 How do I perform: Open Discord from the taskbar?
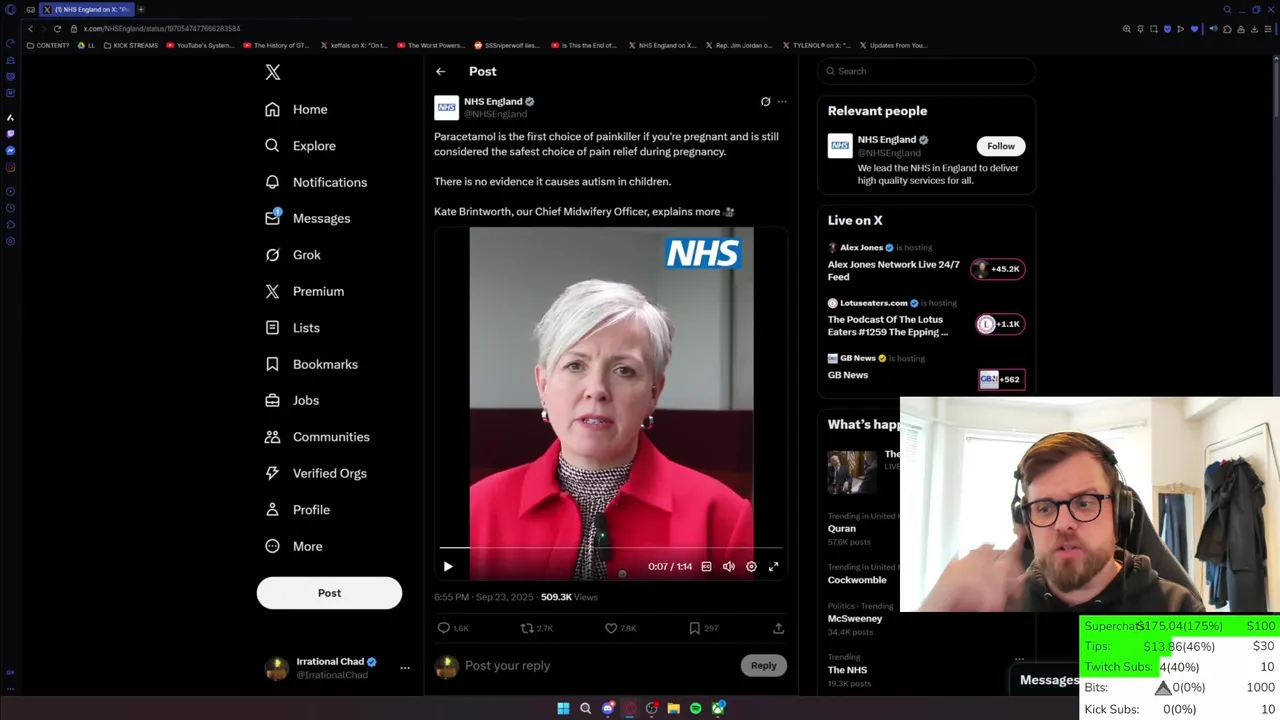click(607, 708)
